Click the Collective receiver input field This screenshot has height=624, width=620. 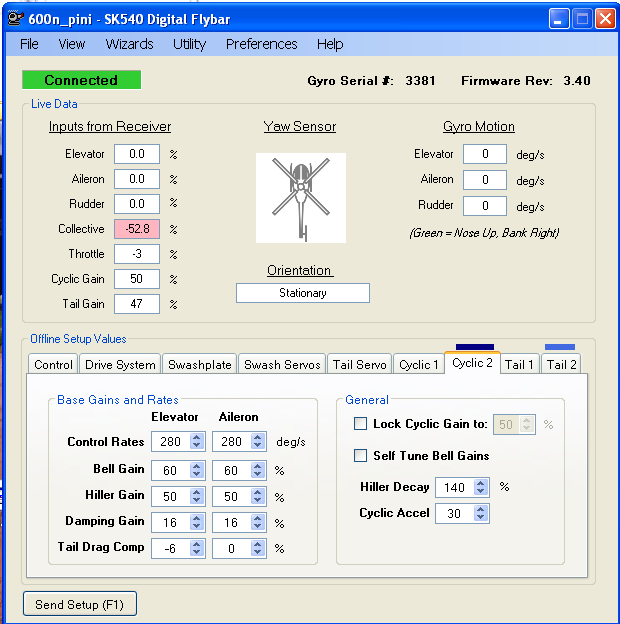point(137,229)
